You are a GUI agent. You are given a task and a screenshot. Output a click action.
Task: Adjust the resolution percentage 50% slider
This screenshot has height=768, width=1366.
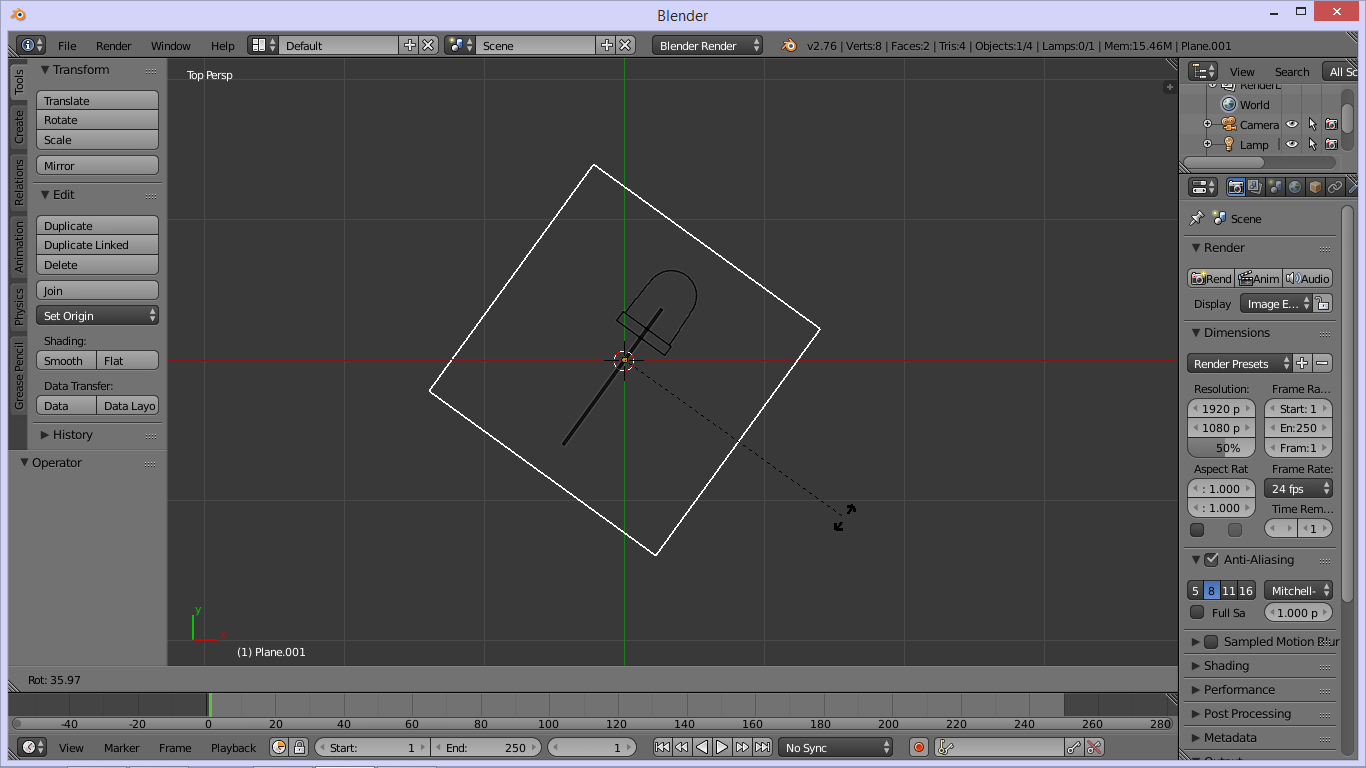point(1221,448)
